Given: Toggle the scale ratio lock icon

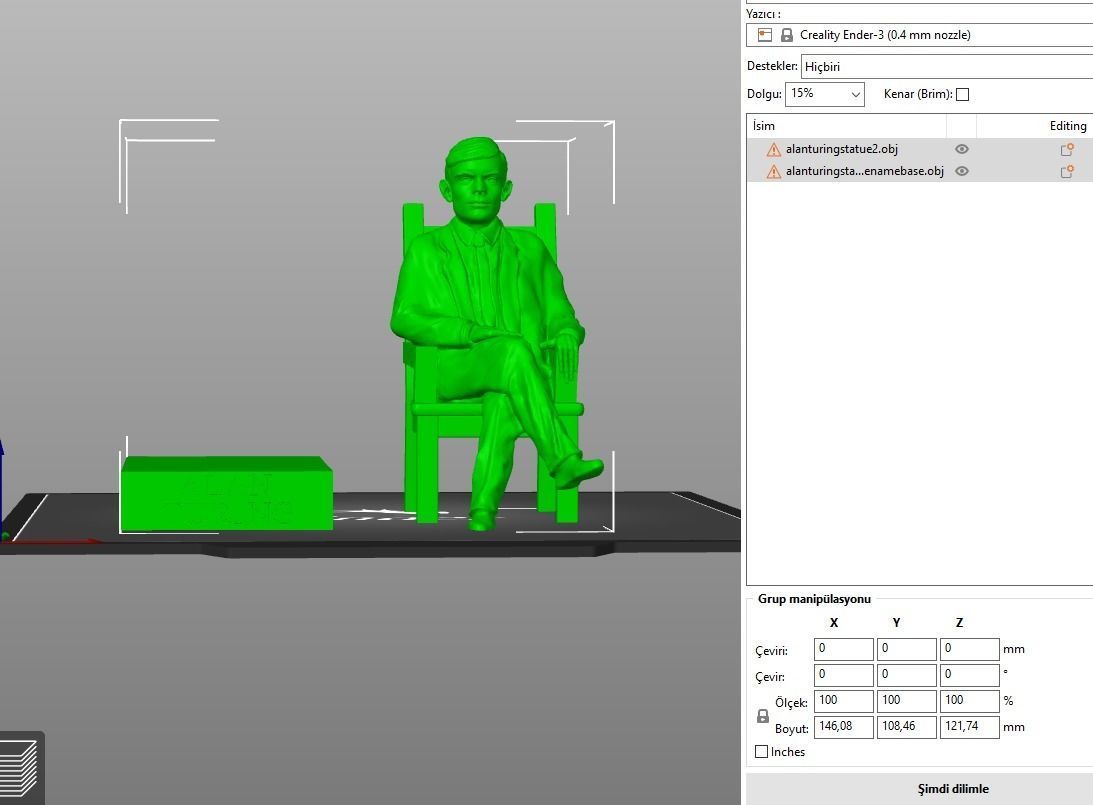Looking at the screenshot, I should click(763, 716).
